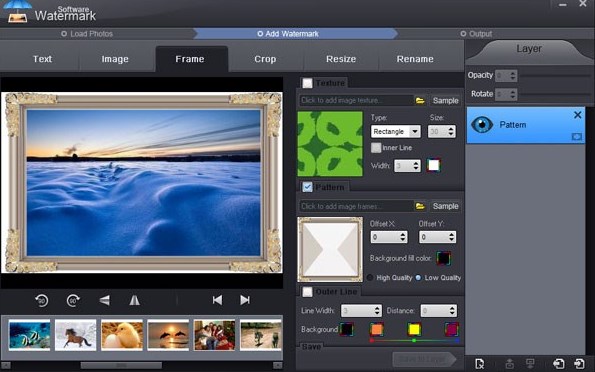Select the fish thumbnail
The height and width of the screenshot is (372, 595).
coord(29,334)
